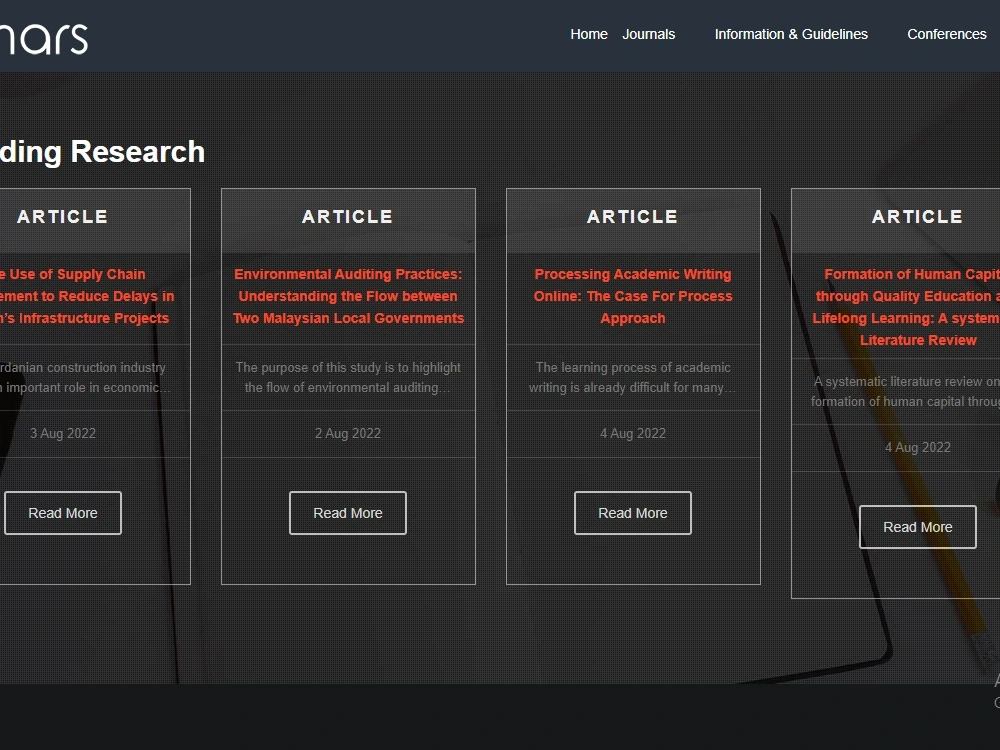
Task: Click the 'Research' section heading
Action: point(102,152)
